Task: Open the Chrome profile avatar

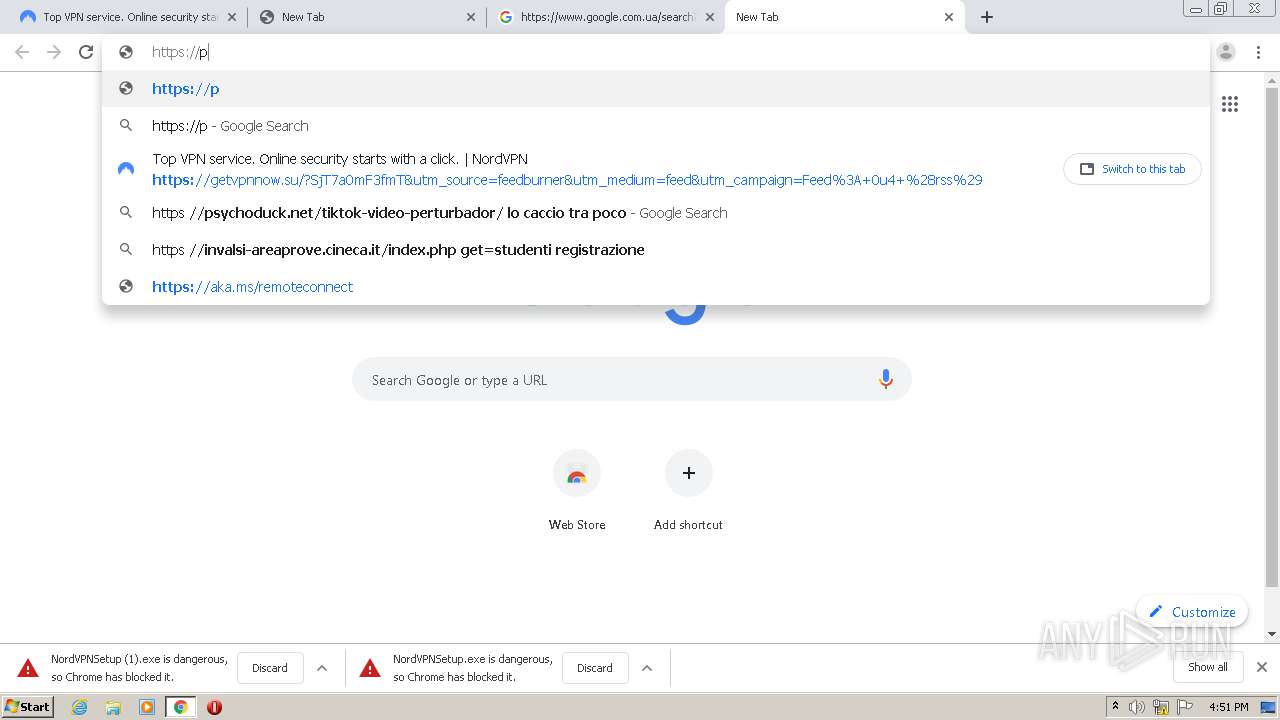Action: coord(1226,52)
